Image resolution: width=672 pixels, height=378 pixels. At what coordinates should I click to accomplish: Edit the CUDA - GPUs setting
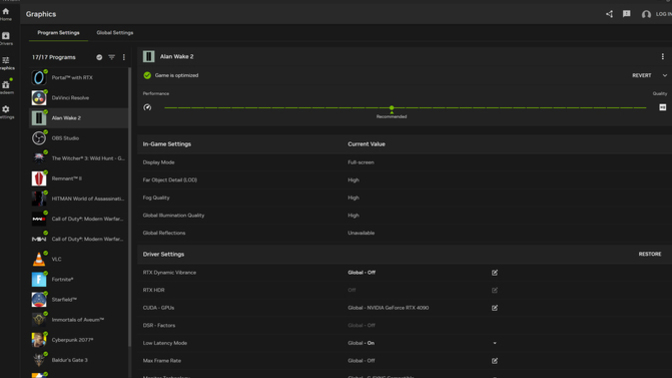[495, 308]
